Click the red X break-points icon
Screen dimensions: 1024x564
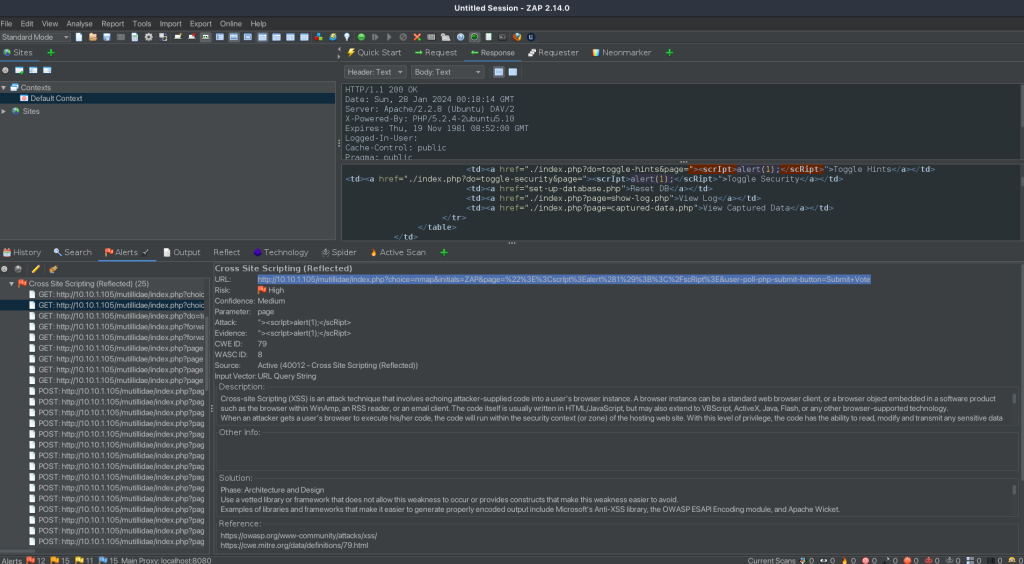(417, 37)
